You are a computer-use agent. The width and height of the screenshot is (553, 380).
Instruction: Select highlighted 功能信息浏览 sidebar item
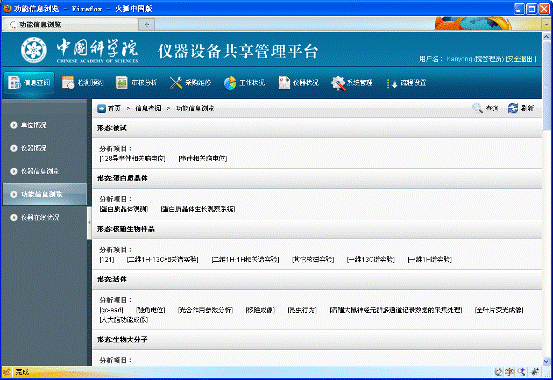coord(44,194)
